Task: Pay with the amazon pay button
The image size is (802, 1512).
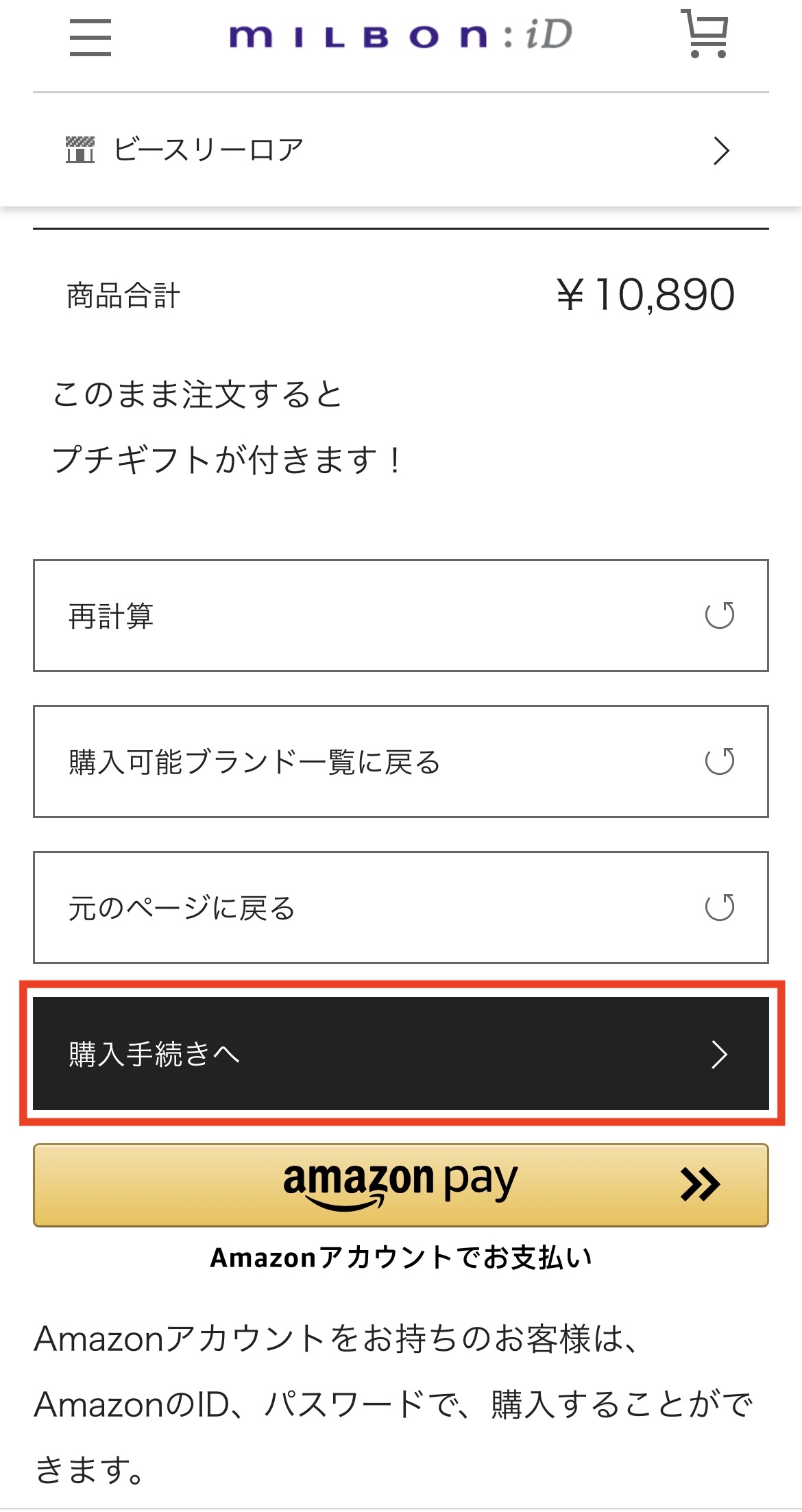Action: pyautogui.click(x=401, y=1184)
